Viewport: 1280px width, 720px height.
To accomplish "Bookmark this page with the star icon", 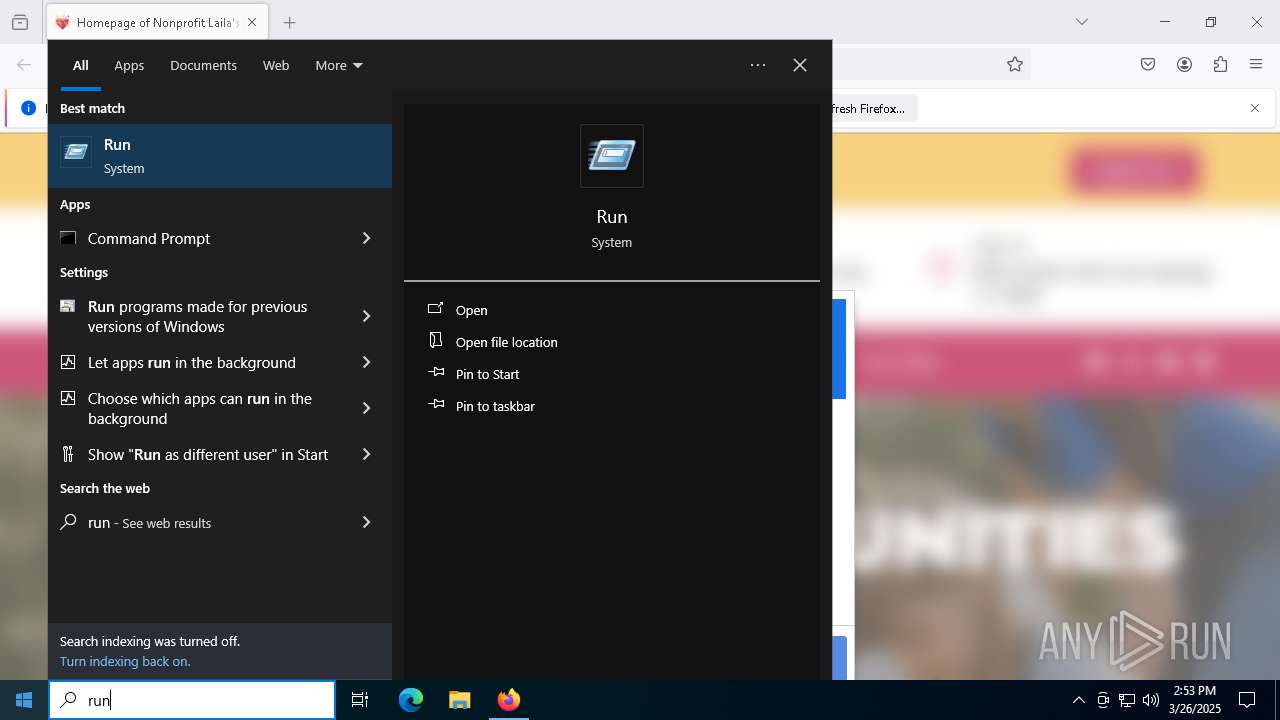I will [1015, 64].
